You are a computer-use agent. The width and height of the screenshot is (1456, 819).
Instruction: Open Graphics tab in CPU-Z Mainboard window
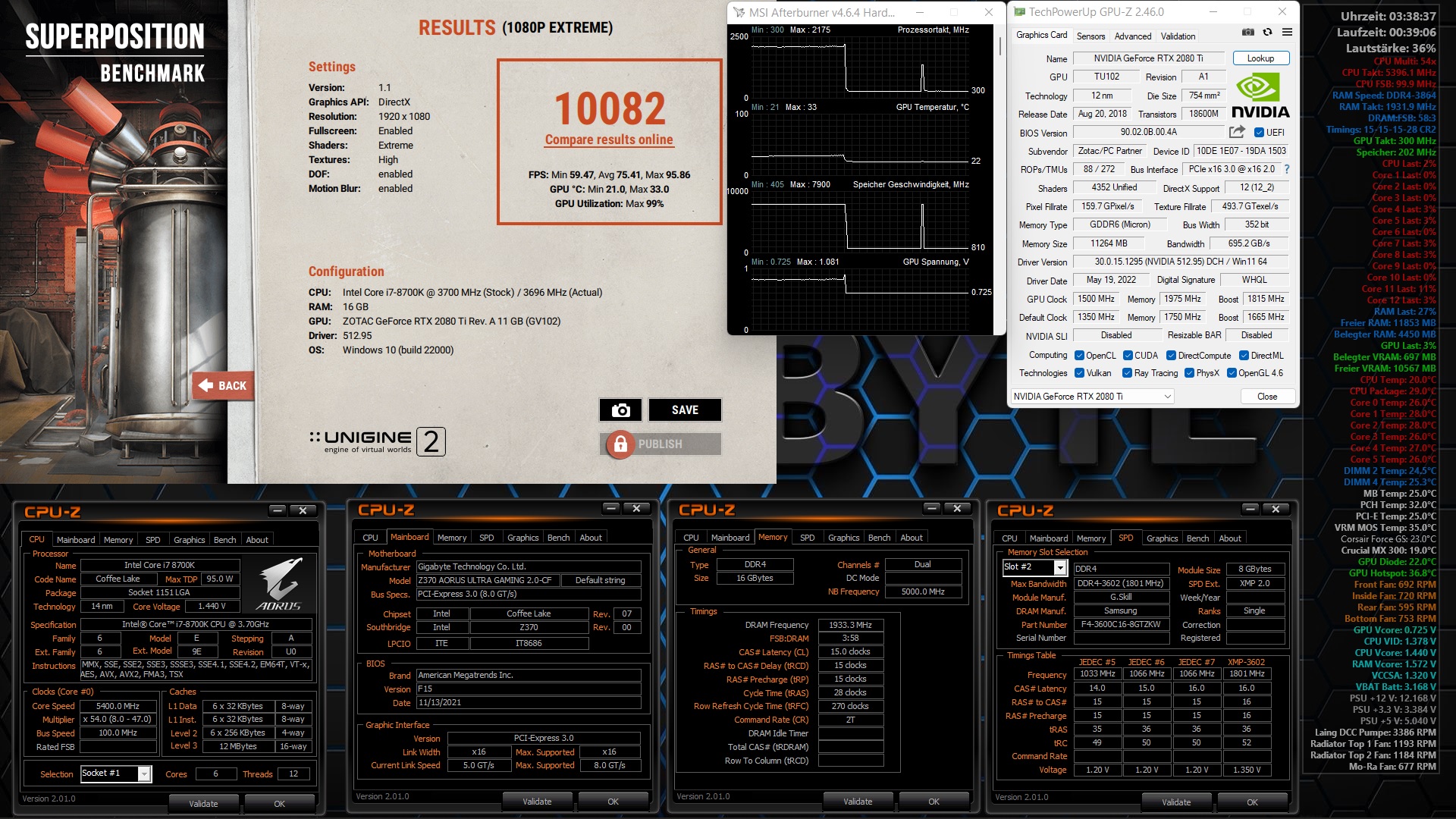coord(522,538)
